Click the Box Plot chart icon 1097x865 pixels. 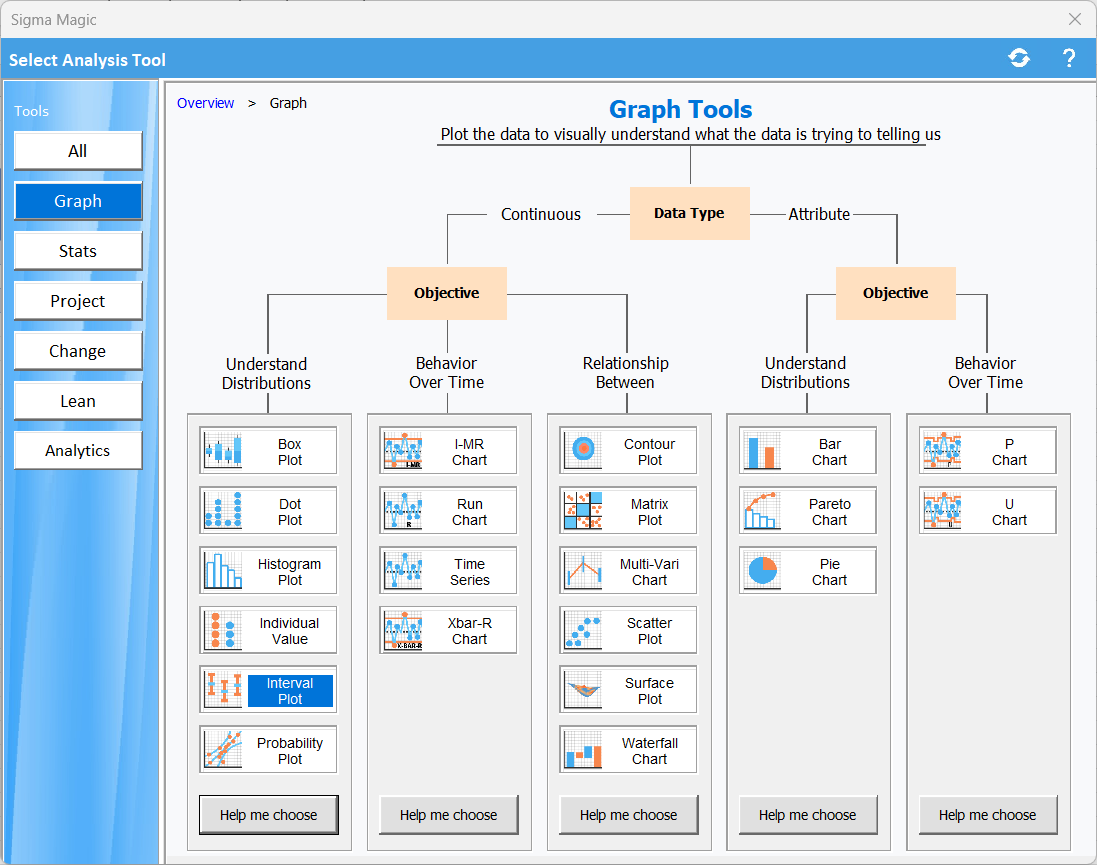223,451
